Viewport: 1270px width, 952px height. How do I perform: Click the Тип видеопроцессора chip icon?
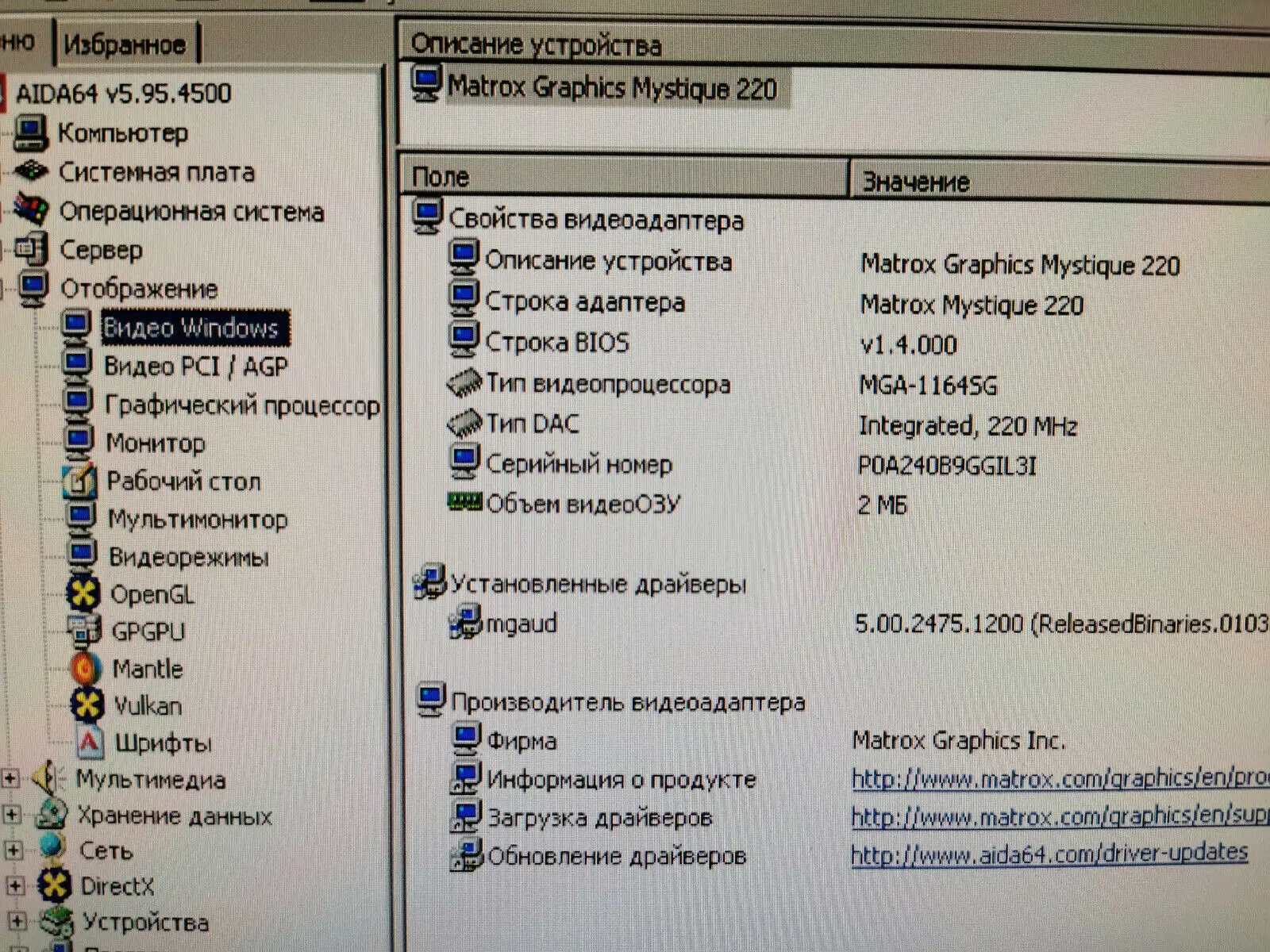point(465,383)
